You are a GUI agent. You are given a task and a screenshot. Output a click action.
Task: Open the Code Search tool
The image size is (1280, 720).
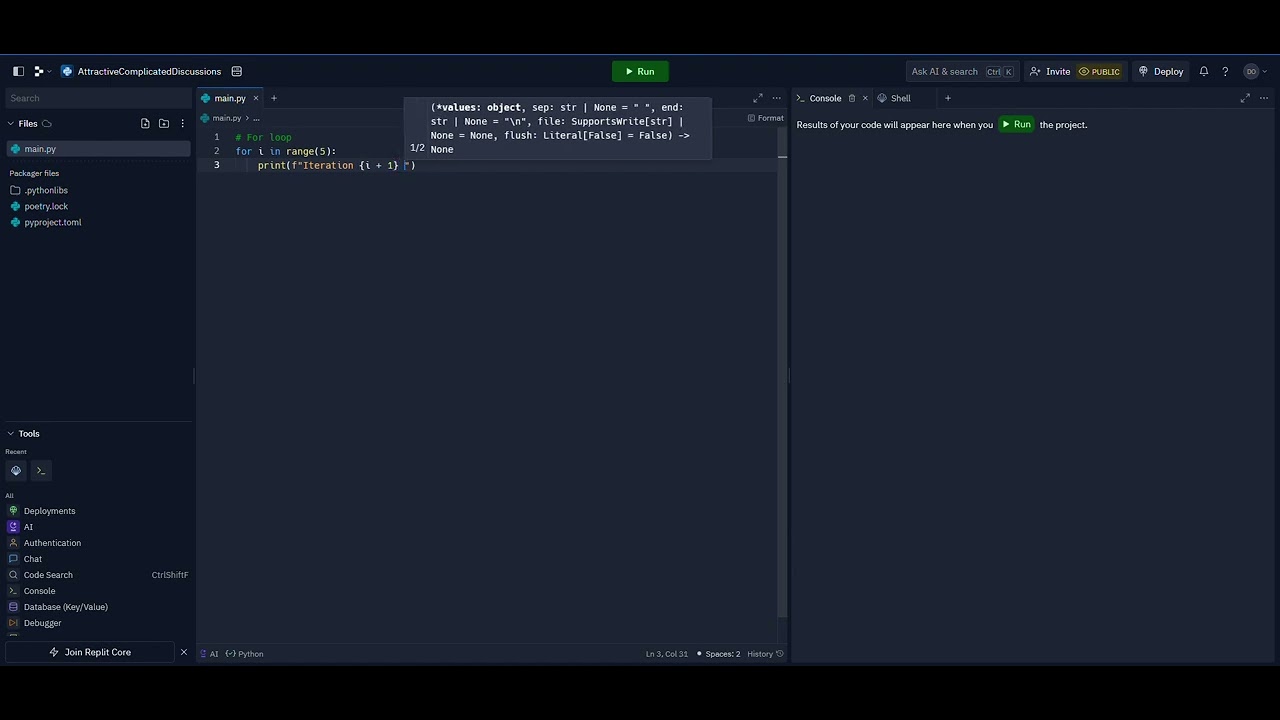[x=48, y=575]
